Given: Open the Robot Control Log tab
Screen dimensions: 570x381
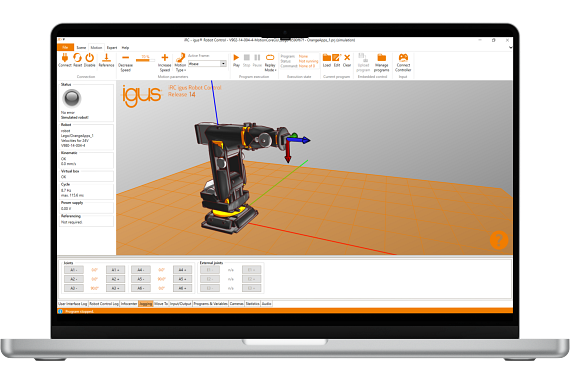Looking at the screenshot, I should (x=104, y=304).
